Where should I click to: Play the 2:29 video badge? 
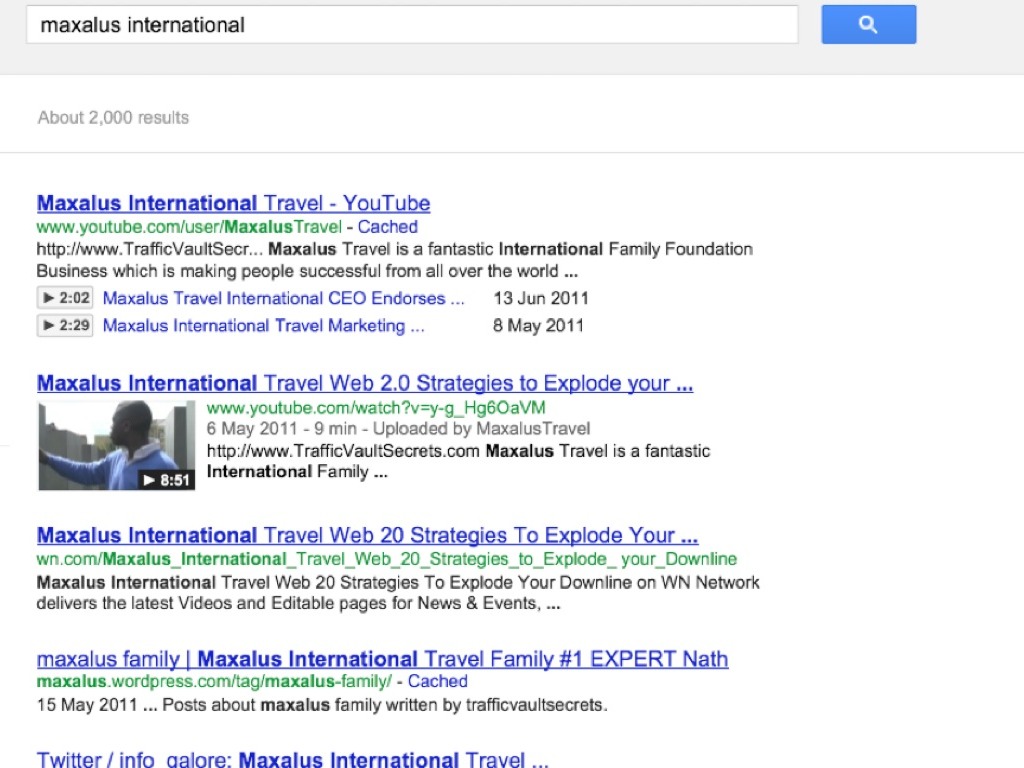coord(65,325)
